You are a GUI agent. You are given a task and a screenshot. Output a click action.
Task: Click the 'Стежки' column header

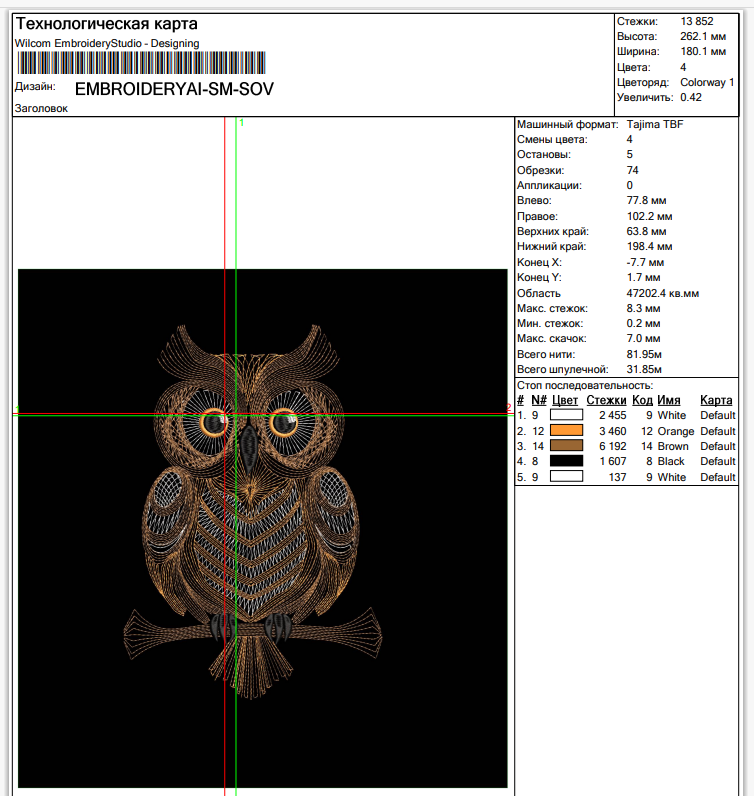[606, 400]
